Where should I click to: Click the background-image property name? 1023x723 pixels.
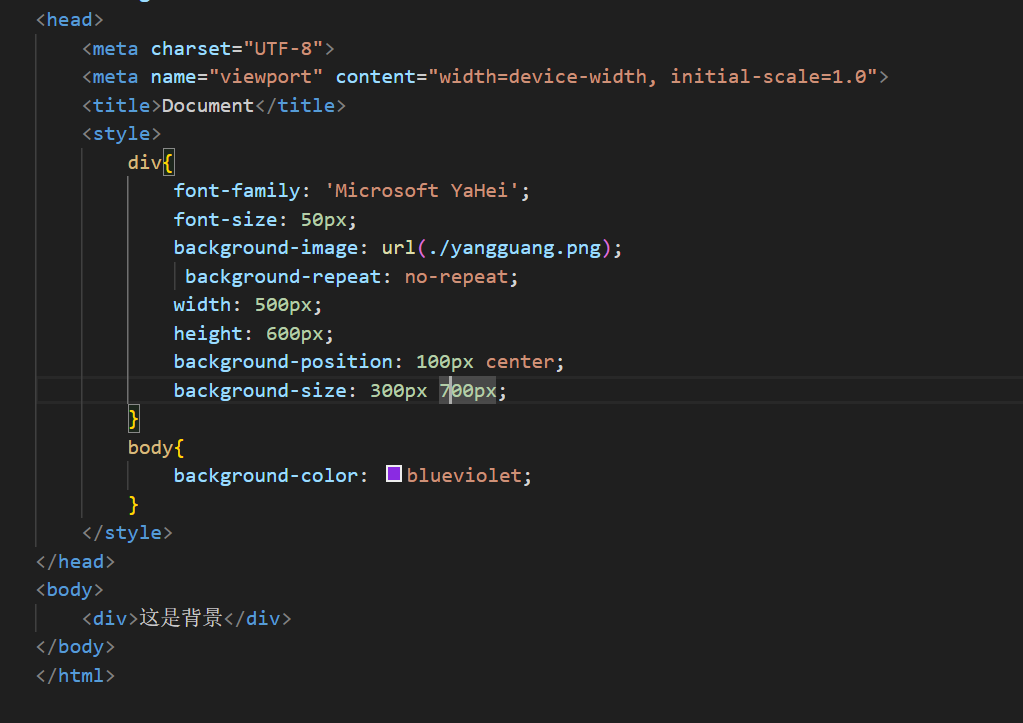266,248
